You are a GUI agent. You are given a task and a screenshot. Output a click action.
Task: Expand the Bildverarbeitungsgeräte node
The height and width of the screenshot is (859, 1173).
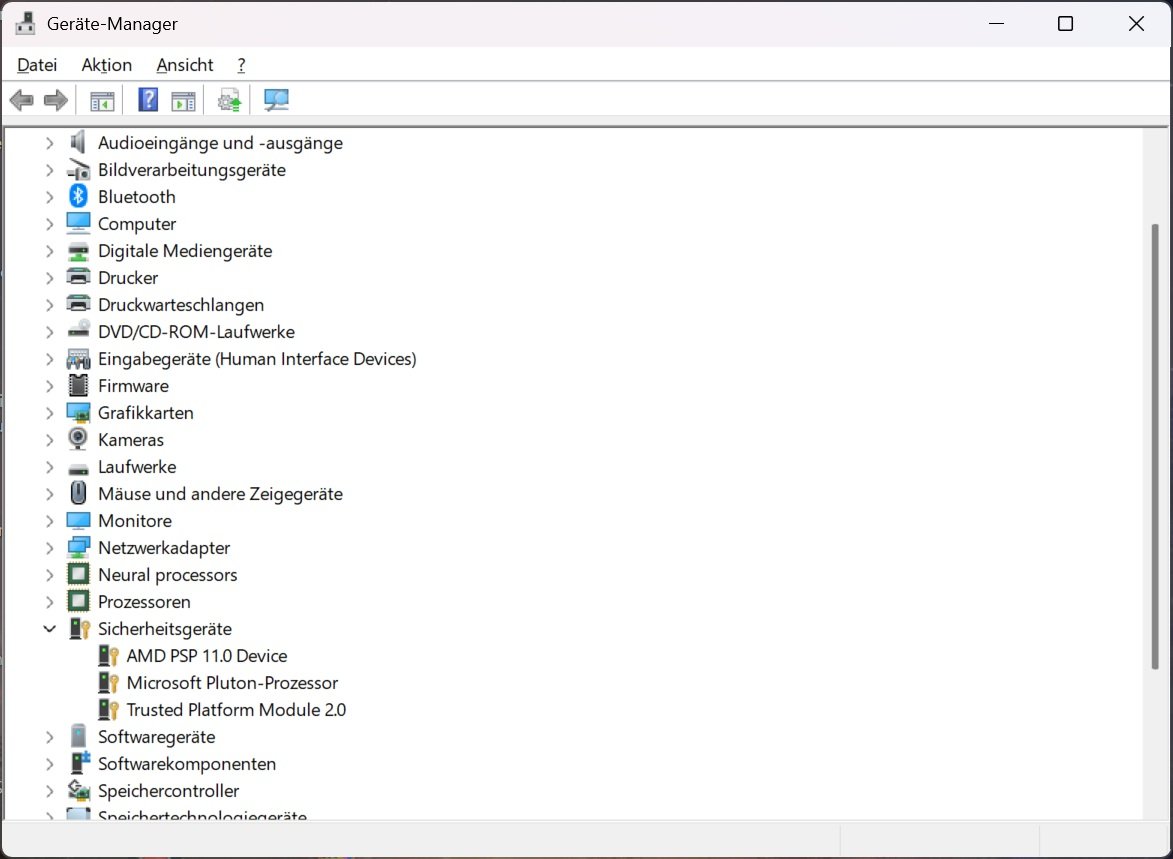[x=49, y=170]
